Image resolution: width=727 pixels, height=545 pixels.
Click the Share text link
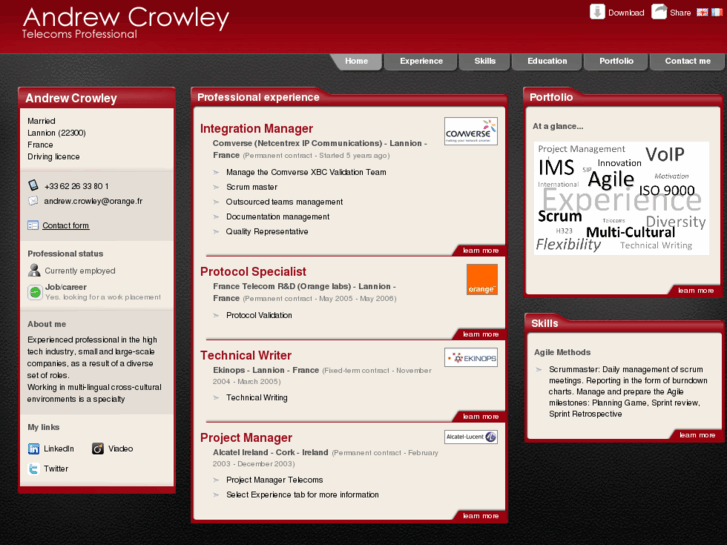coord(680,13)
